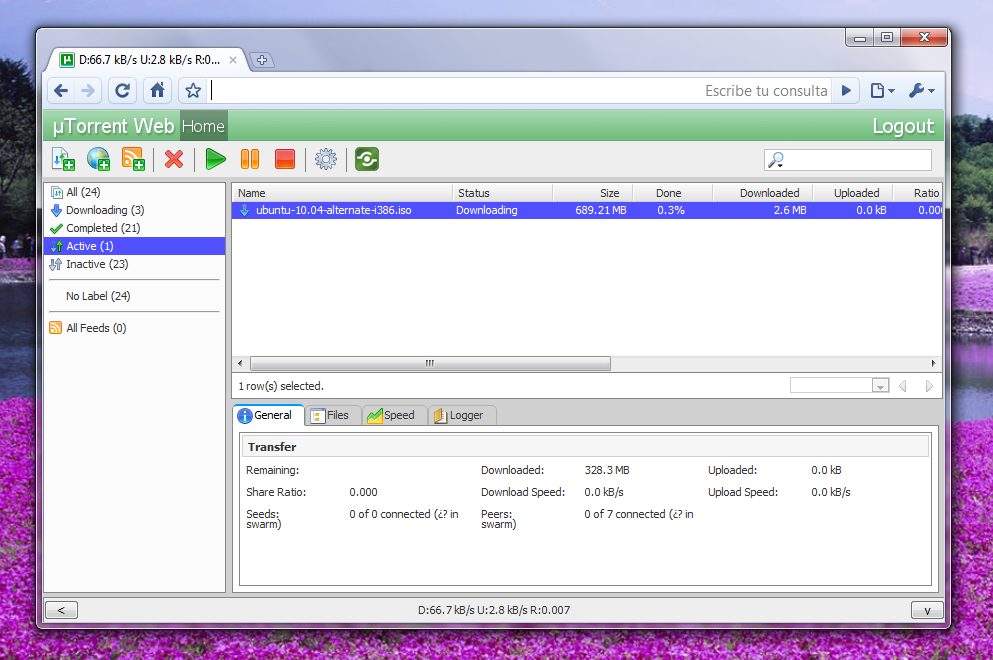Image resolution: width=993 pixels, height=660 pixels.
Task: Click scrollbar left arrow in torrent list
Action: click(240, 364)
